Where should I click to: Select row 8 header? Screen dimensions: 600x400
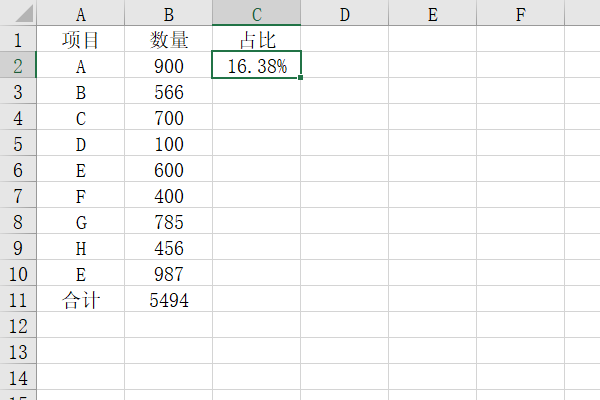coord(18,221)
